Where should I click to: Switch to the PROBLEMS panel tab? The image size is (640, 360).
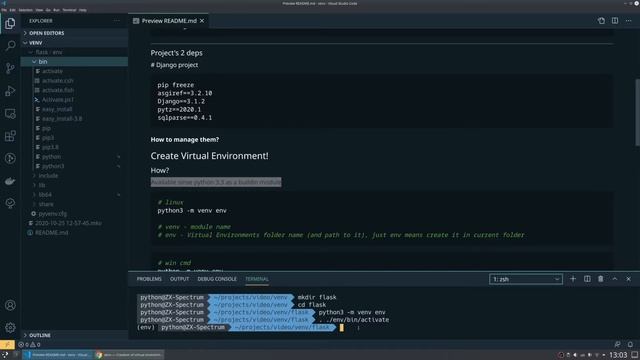pyautogui.click(x=149, y=279)
